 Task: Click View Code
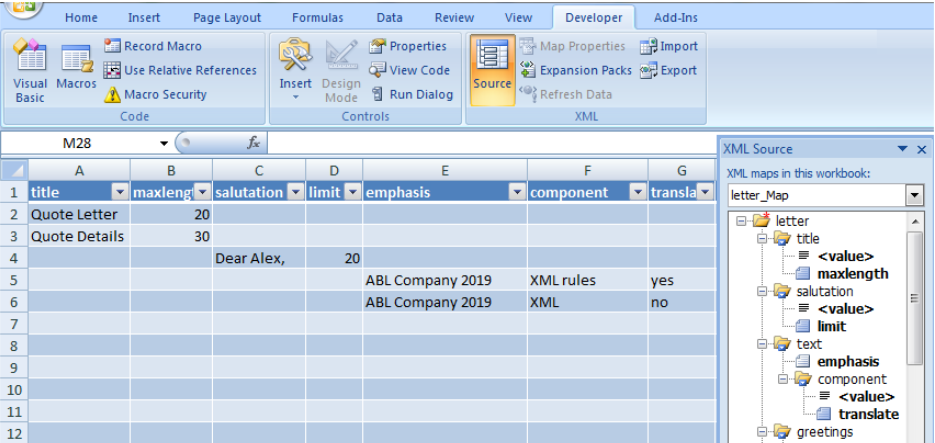coord(409,70)
